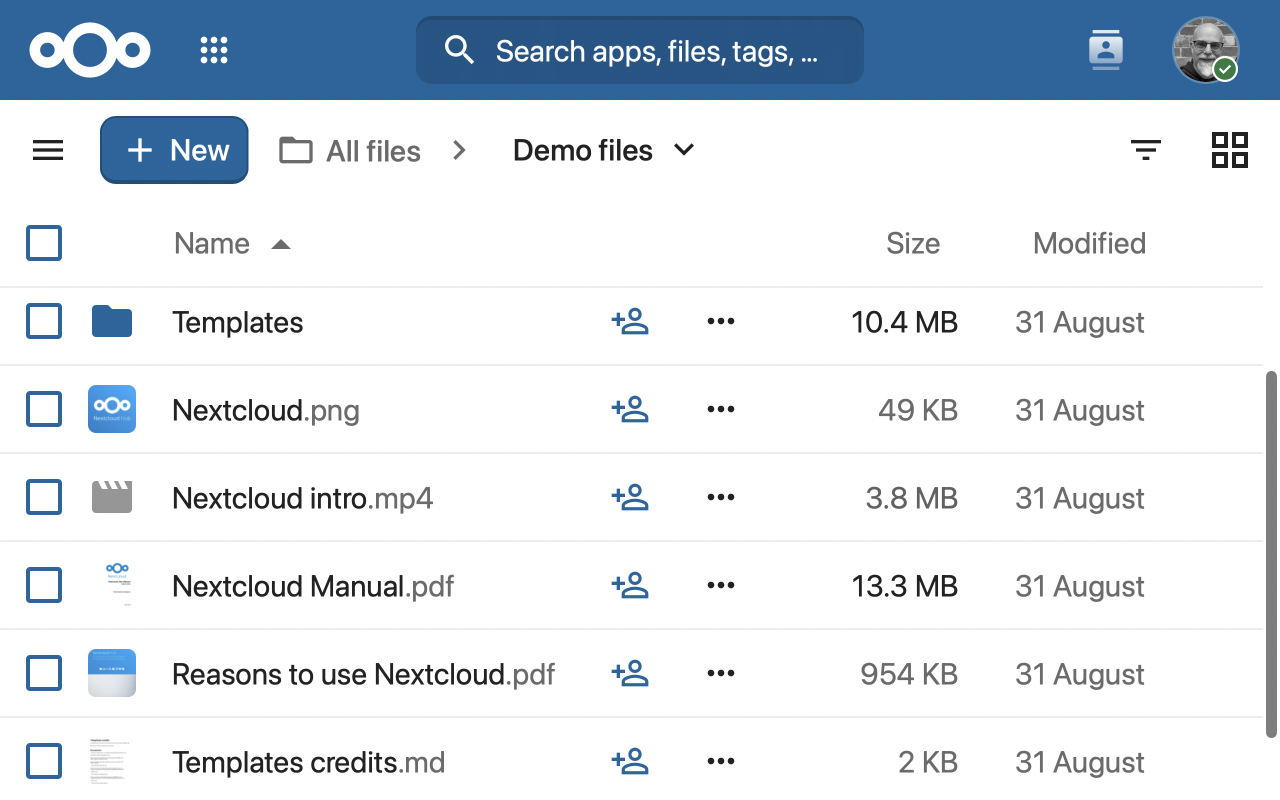Open Reasons to use Nextcloud.pdf name
The image size is (1280, 800).
[364, 674]
